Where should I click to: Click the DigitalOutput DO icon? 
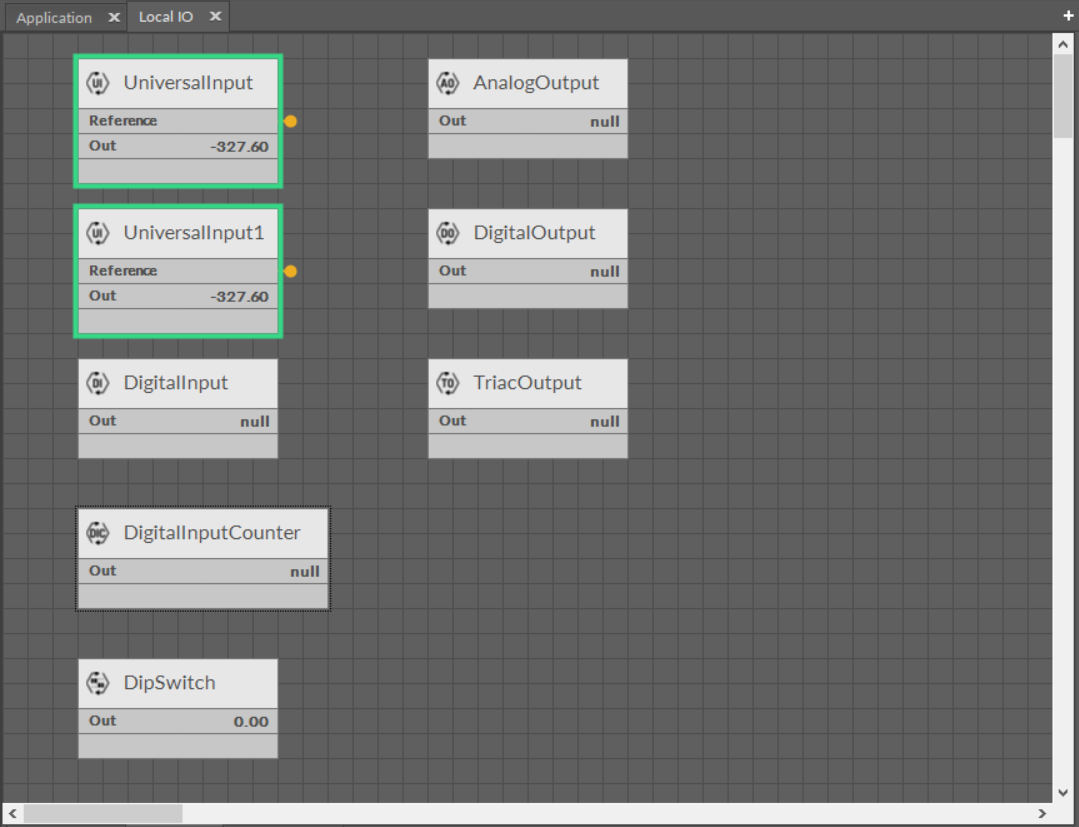[x=447, y=233]
